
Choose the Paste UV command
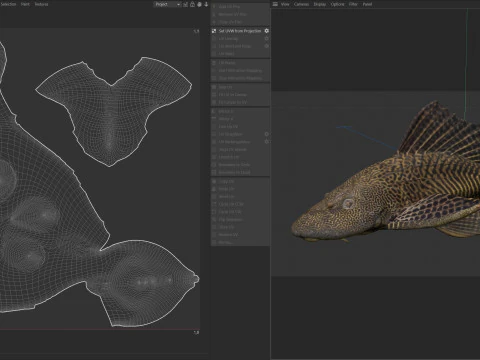click(240, 189)
